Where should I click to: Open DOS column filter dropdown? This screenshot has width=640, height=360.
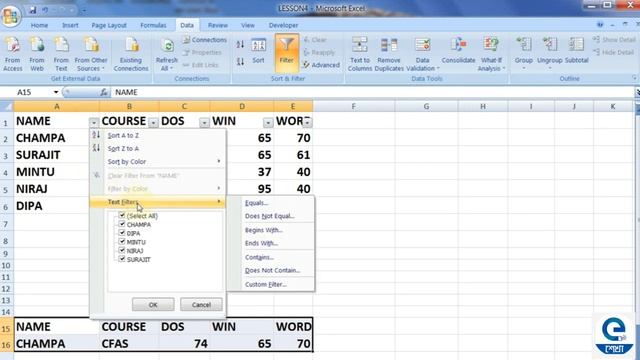[x=204, y=122]
